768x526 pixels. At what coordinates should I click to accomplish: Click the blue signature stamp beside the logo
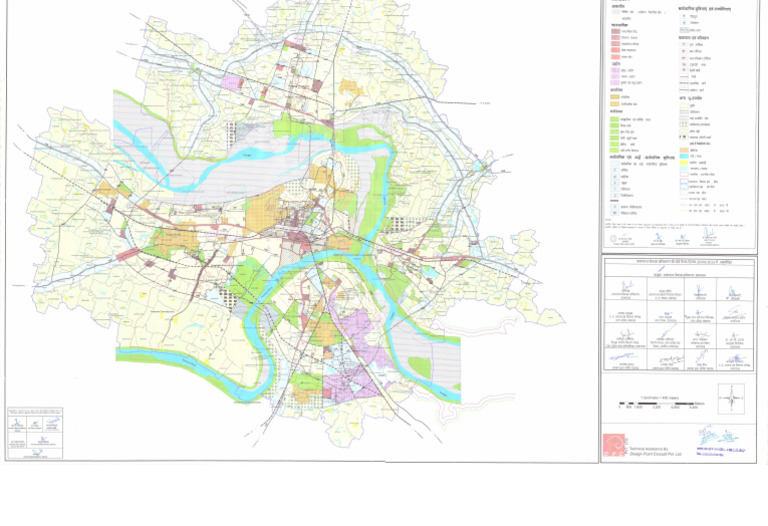tap(720, 442)
